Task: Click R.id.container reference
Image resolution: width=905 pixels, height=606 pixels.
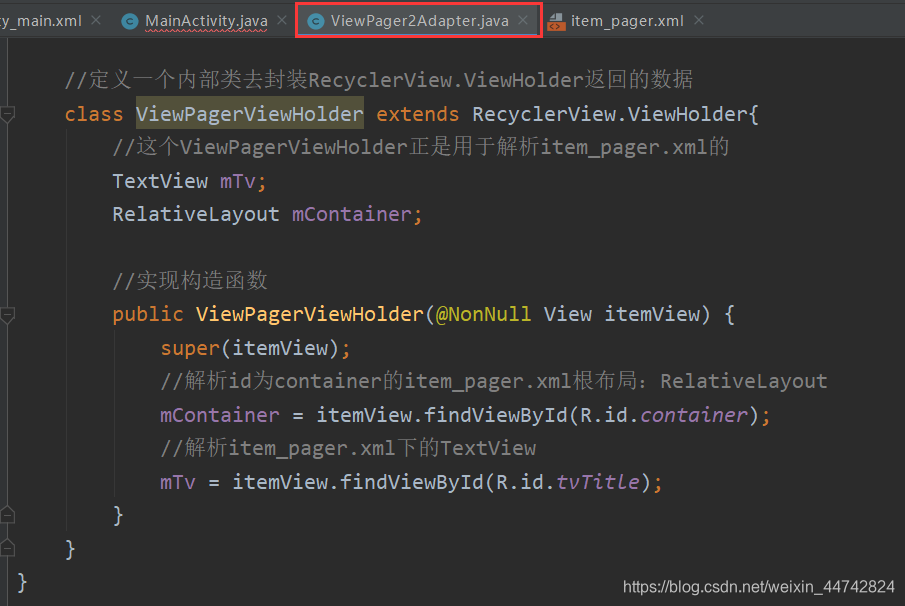Action: click(663, 416)
